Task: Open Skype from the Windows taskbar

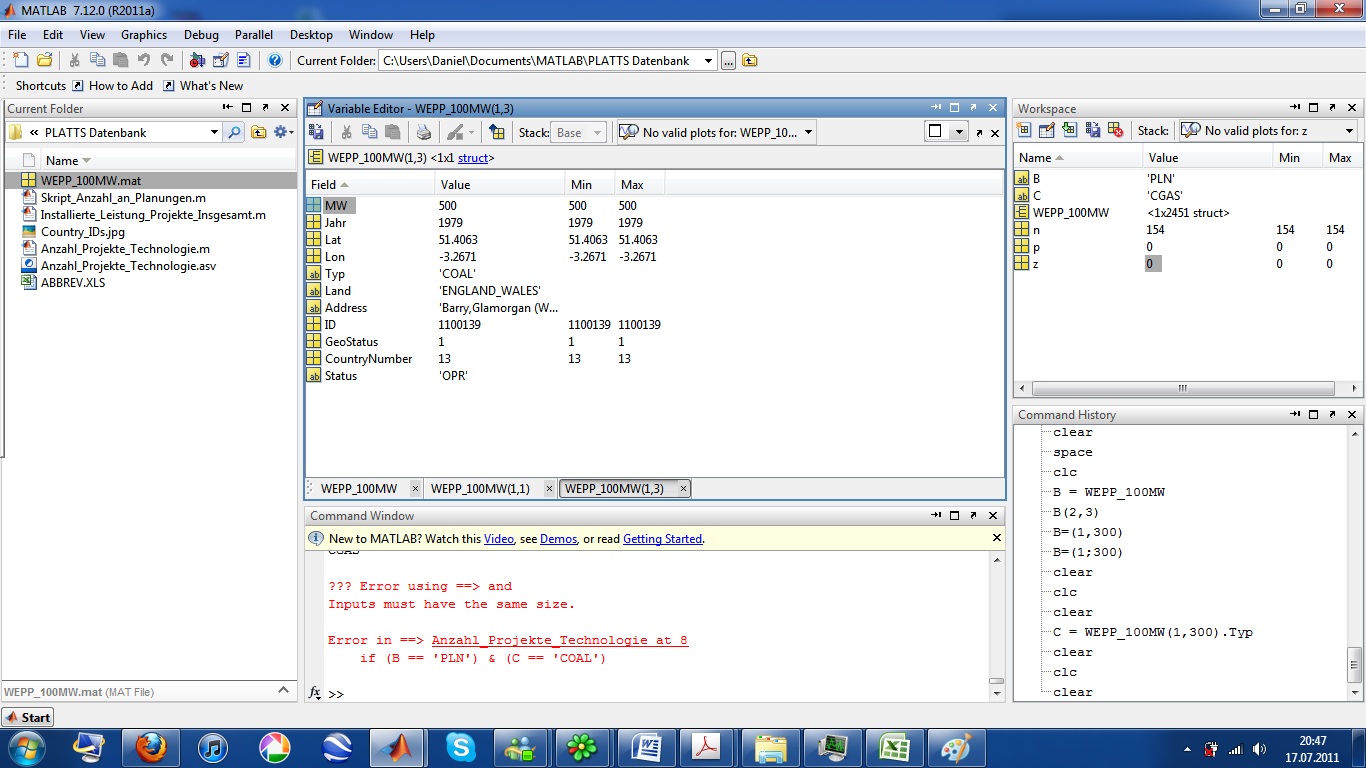Action: pyautogui.click(x=461, y=747)
